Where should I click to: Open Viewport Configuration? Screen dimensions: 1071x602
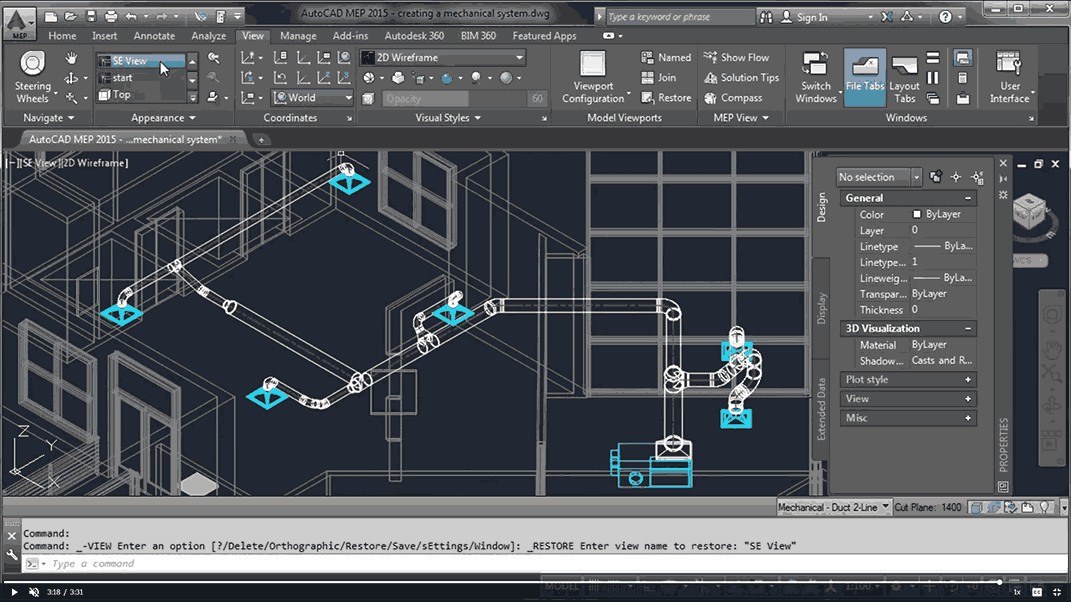(593, 77)
